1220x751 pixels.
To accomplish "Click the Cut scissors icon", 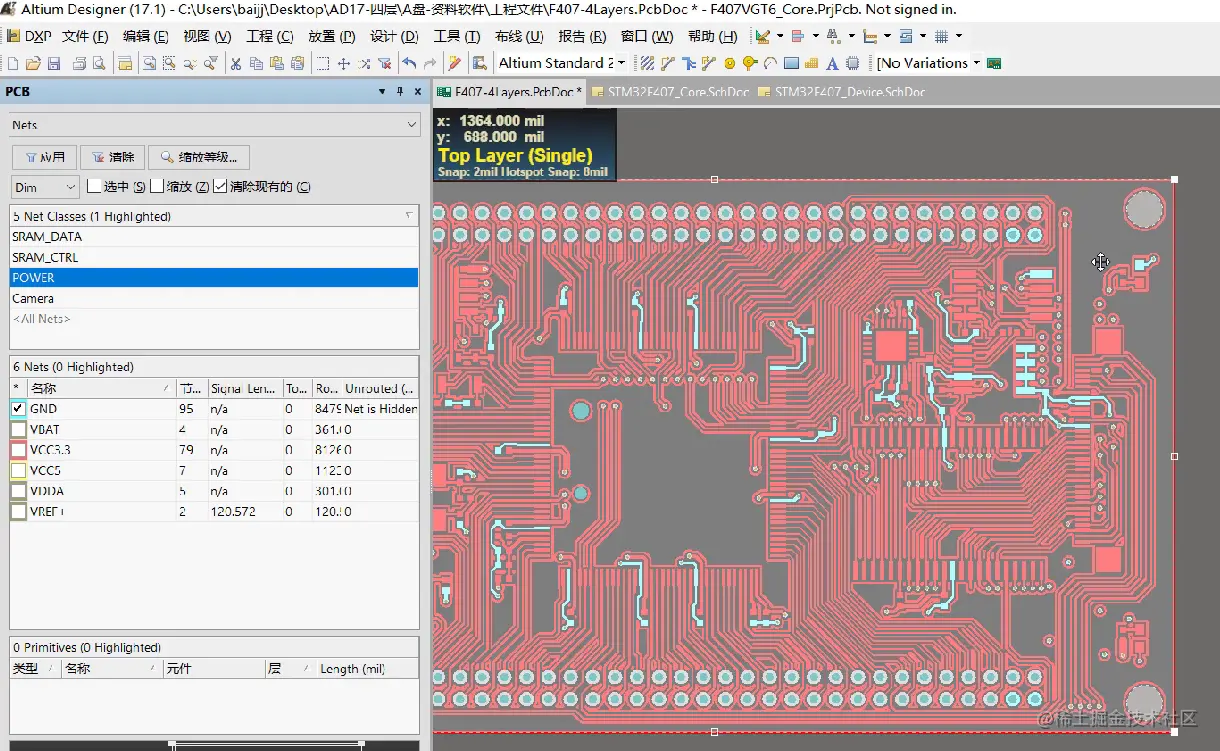I will coord(235,63).
